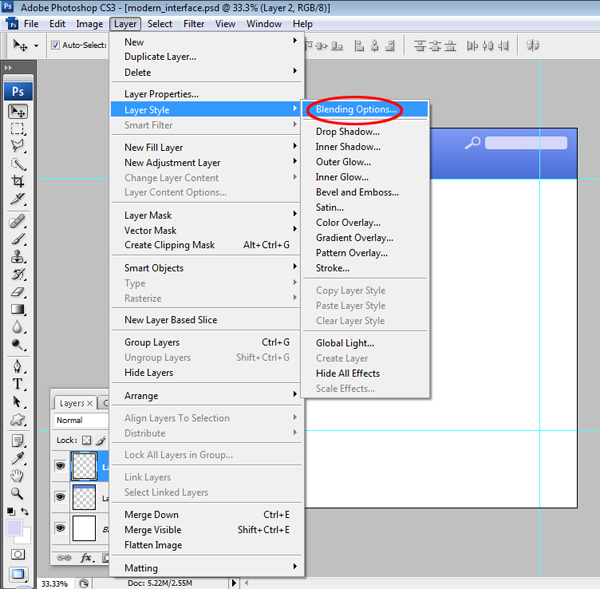The image size is (600, 589).
Task: Select the Eyedropper tool
Action: [x=18, y=458]
